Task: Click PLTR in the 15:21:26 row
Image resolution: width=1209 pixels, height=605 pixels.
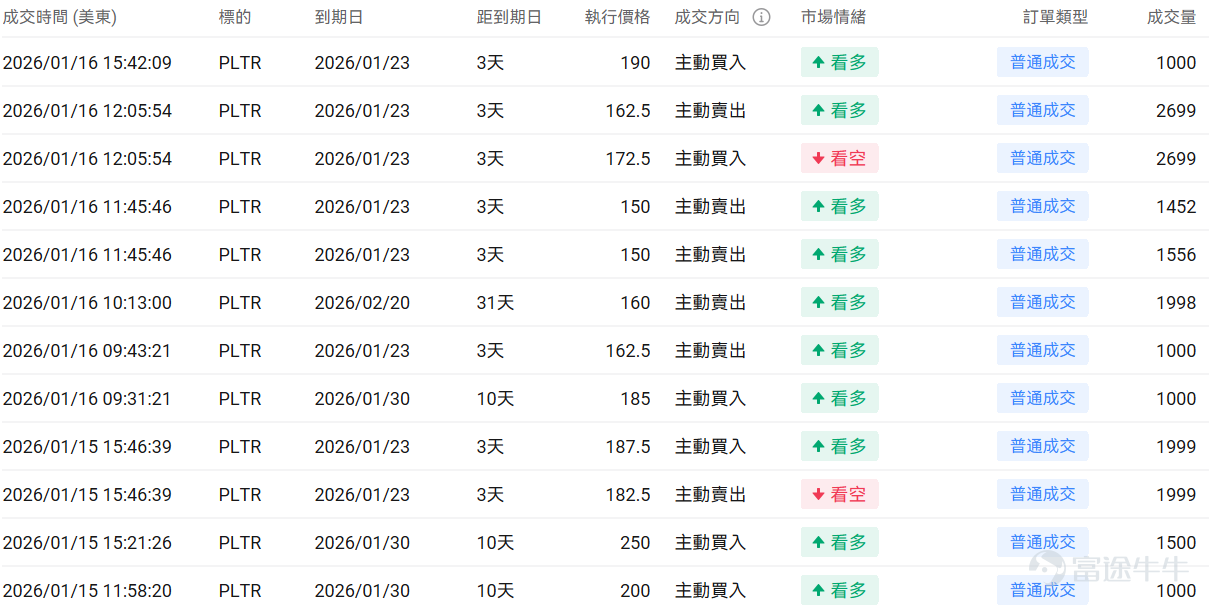Action: (240, 543)
